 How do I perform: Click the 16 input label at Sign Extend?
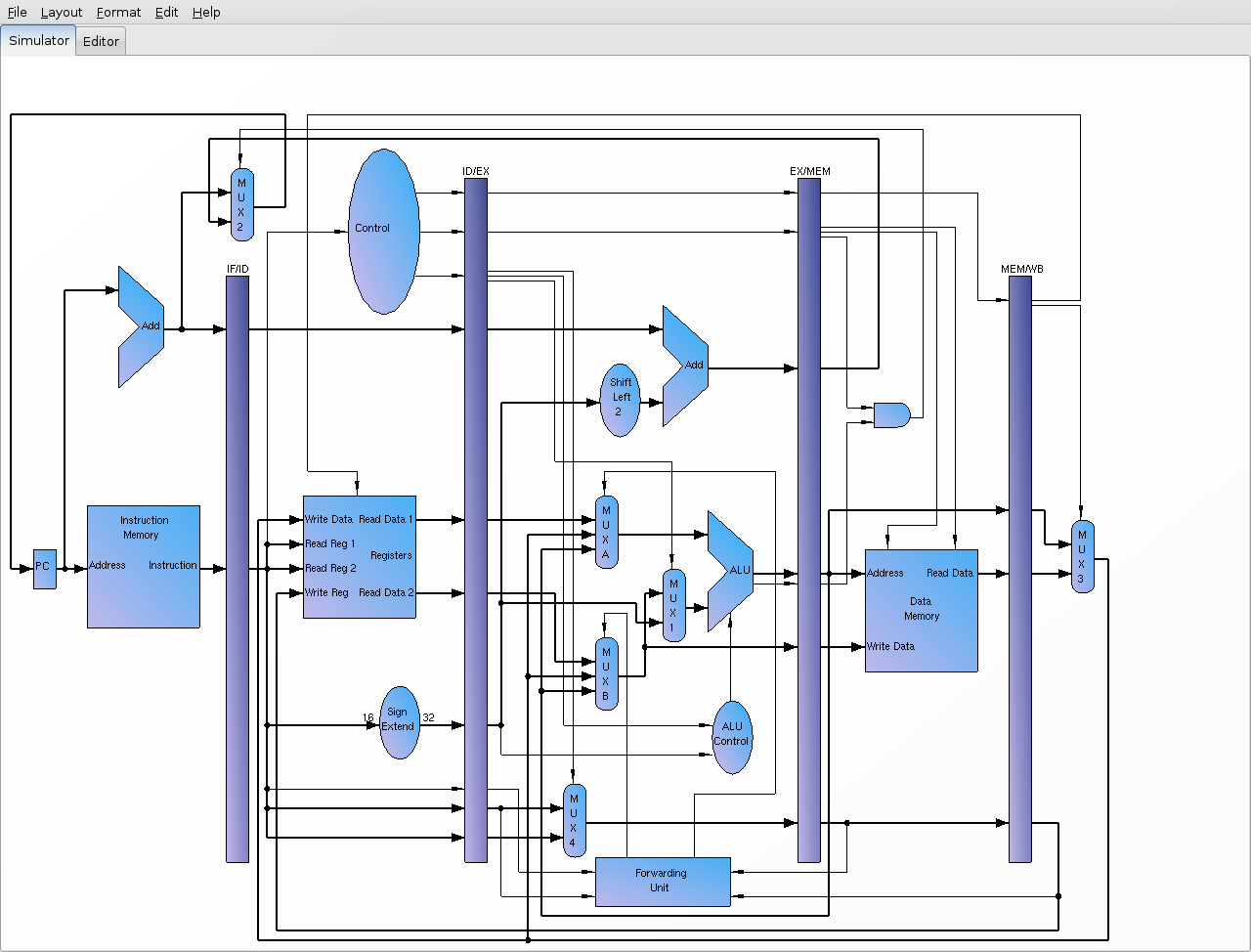[368, 717]
